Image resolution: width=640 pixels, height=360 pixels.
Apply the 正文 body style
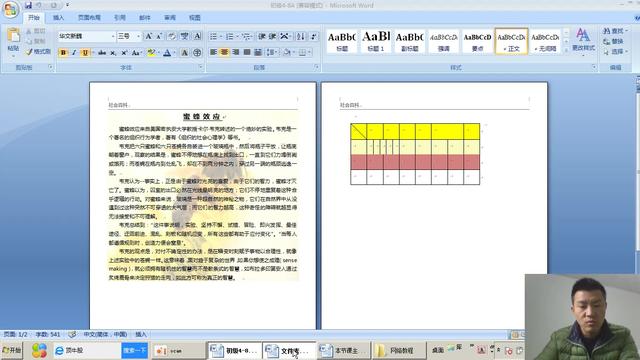pos(511,41)
